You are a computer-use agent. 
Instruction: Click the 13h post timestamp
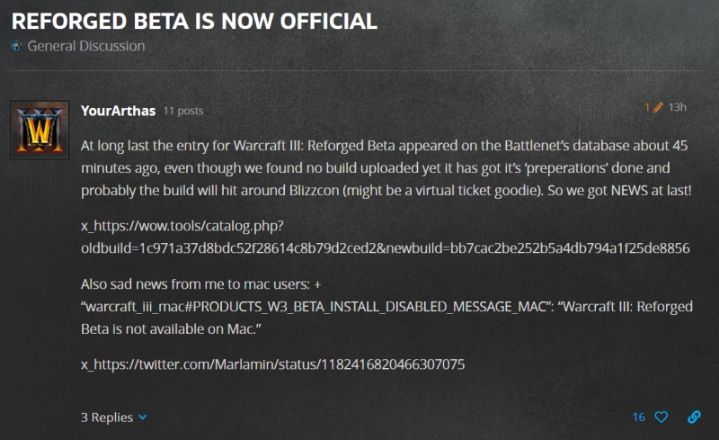(677, 107)
